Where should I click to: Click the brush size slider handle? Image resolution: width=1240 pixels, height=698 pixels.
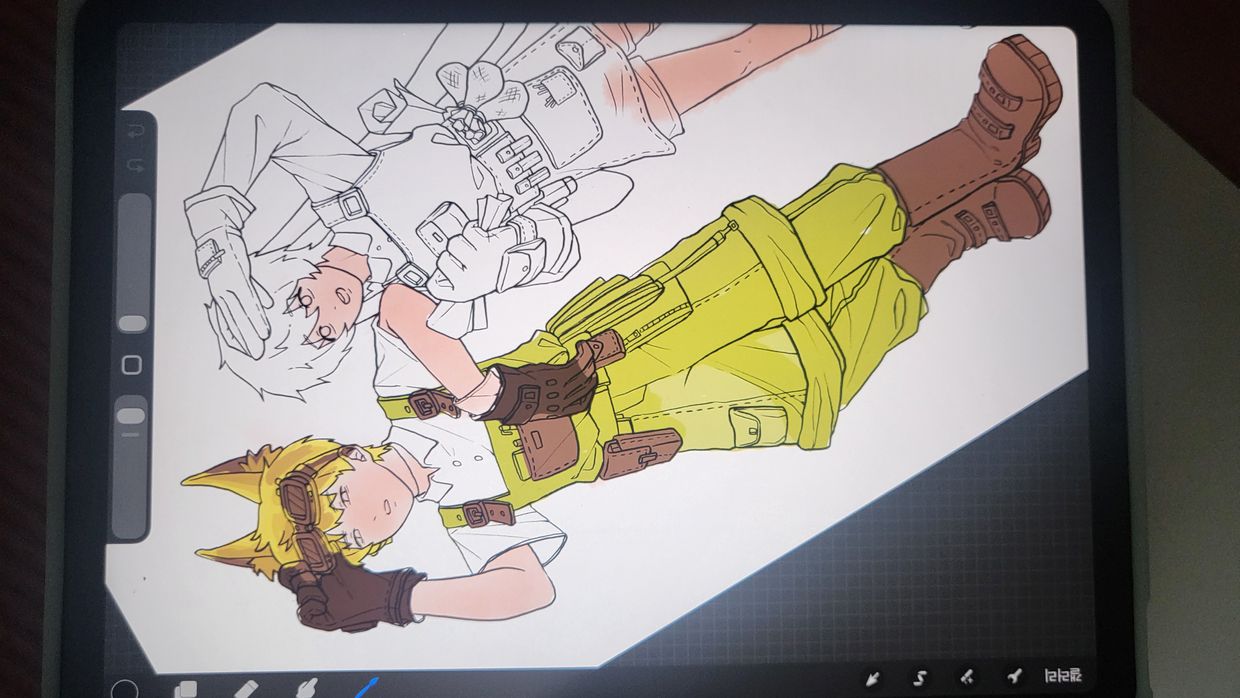click(133, 323)
